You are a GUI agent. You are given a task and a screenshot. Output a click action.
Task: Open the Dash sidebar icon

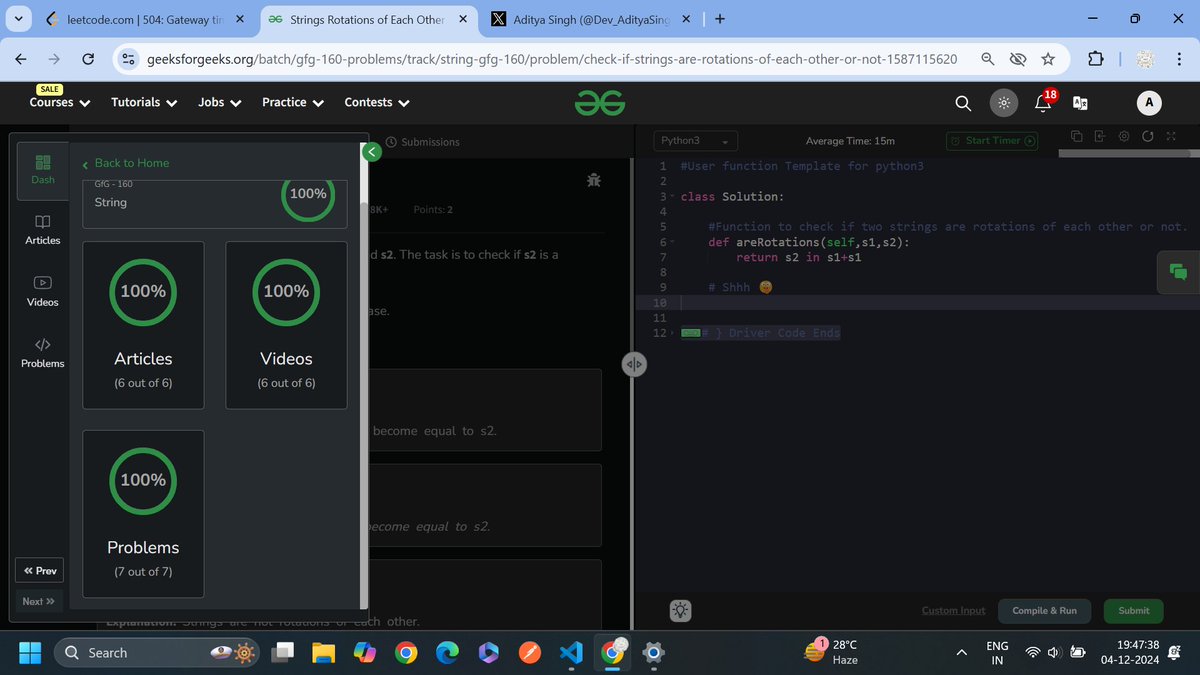click(42, 170)
